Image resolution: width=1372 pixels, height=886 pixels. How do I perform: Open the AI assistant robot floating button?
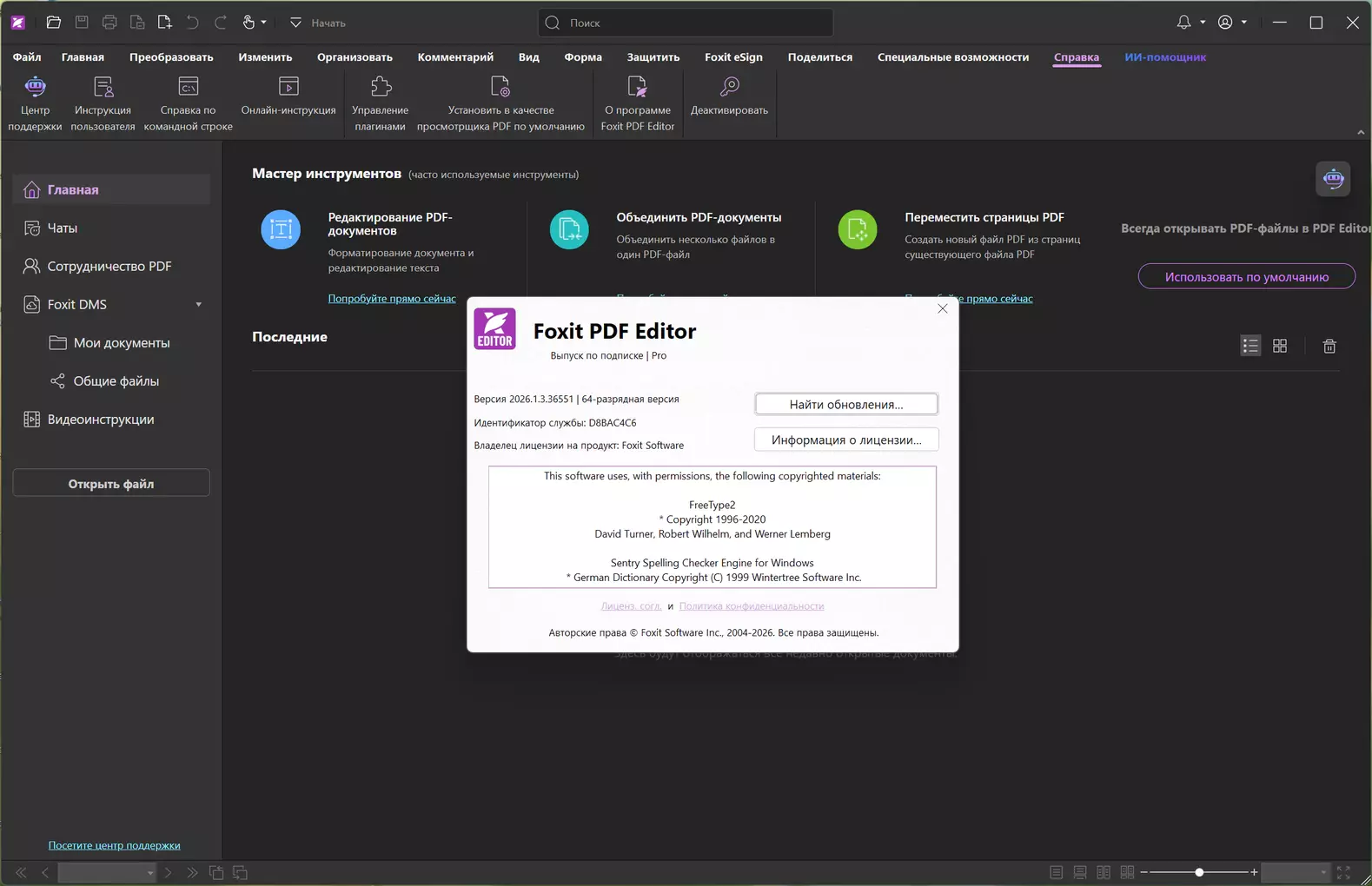tap(1333, 179)
